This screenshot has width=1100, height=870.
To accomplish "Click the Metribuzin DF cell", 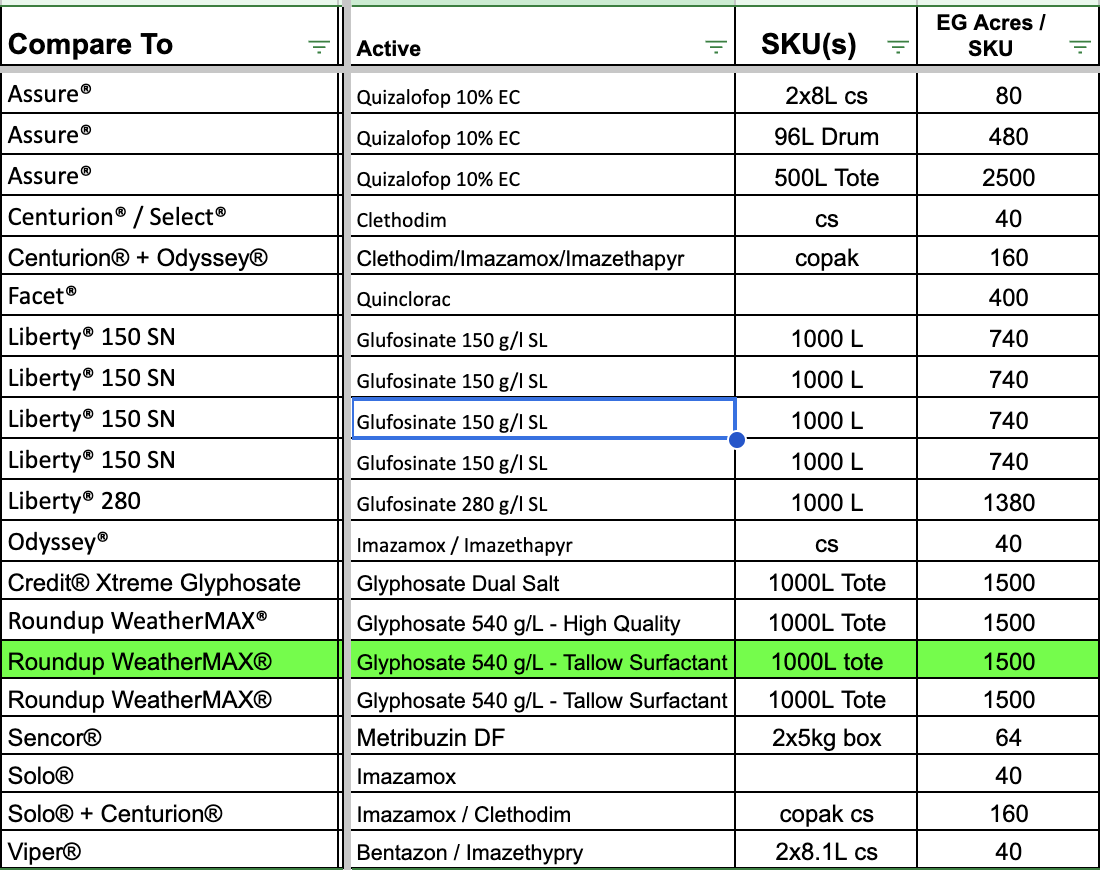I will (x=544, y=739).
